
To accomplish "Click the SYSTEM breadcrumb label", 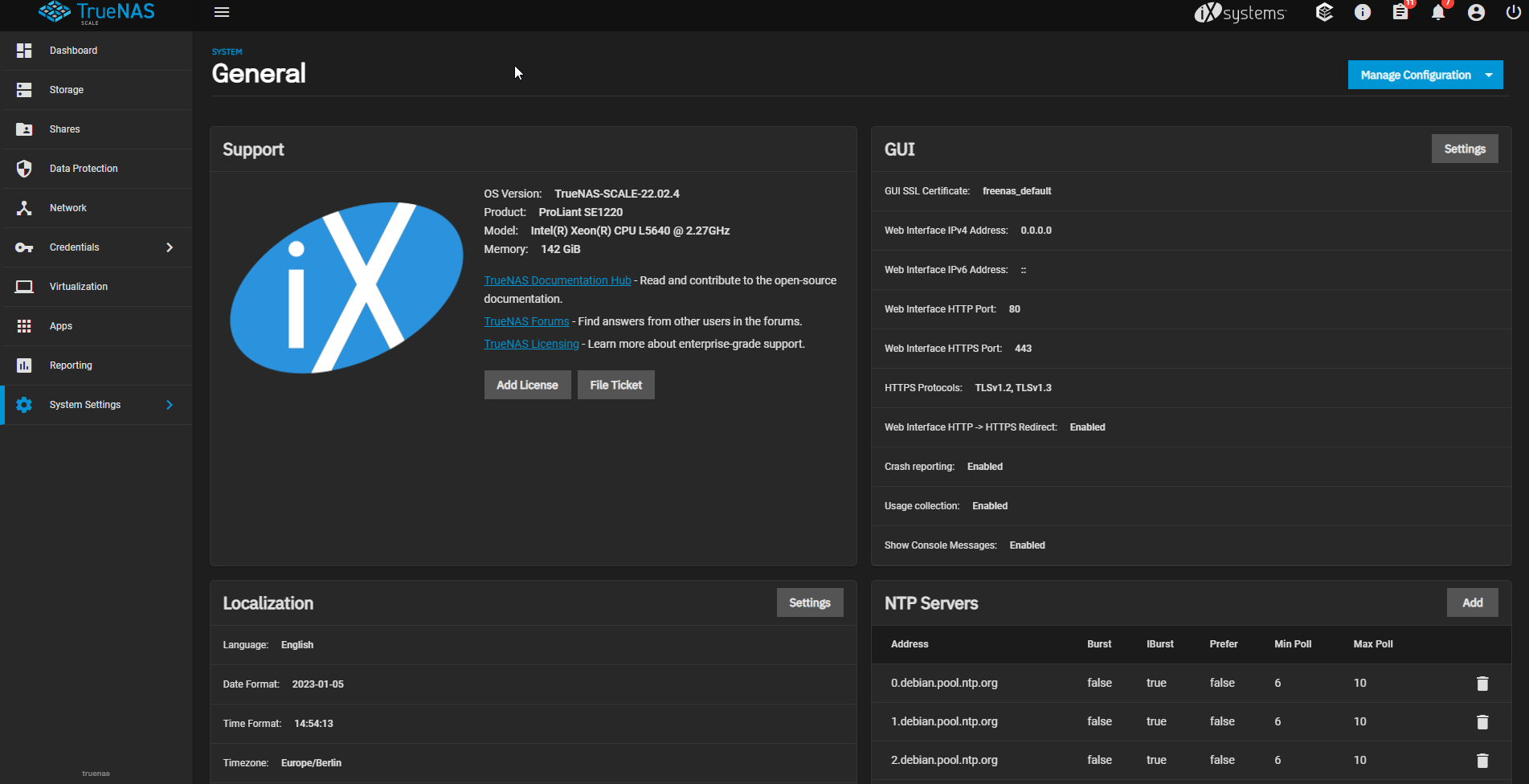I will (227, 51).
